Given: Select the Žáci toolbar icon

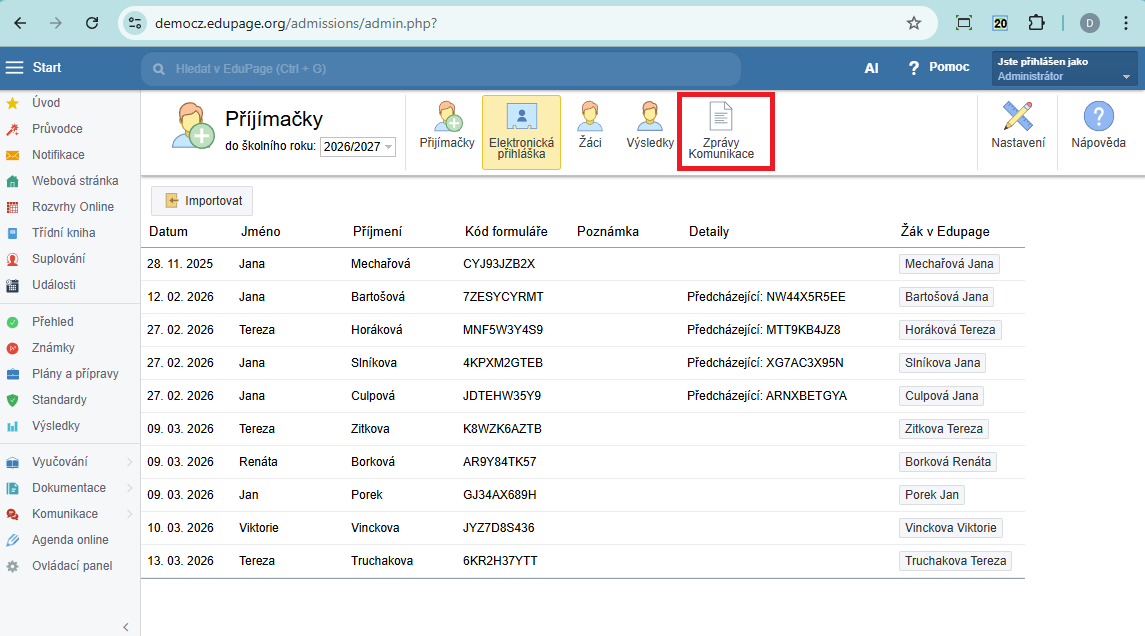Looking at the screenshot, I should coord(590,126).
